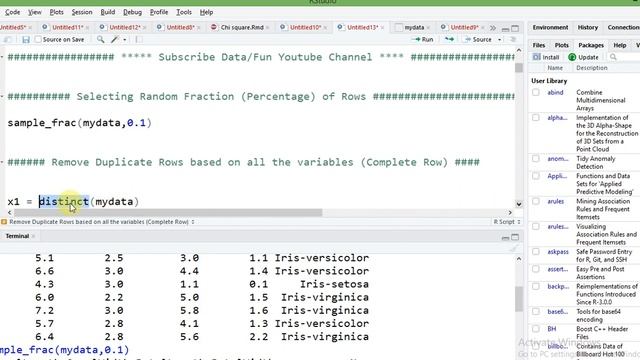Click the green Update packages icon
The height and width of the screenshot is (360, 640).
pyautogui.click(x=572, y=57)
